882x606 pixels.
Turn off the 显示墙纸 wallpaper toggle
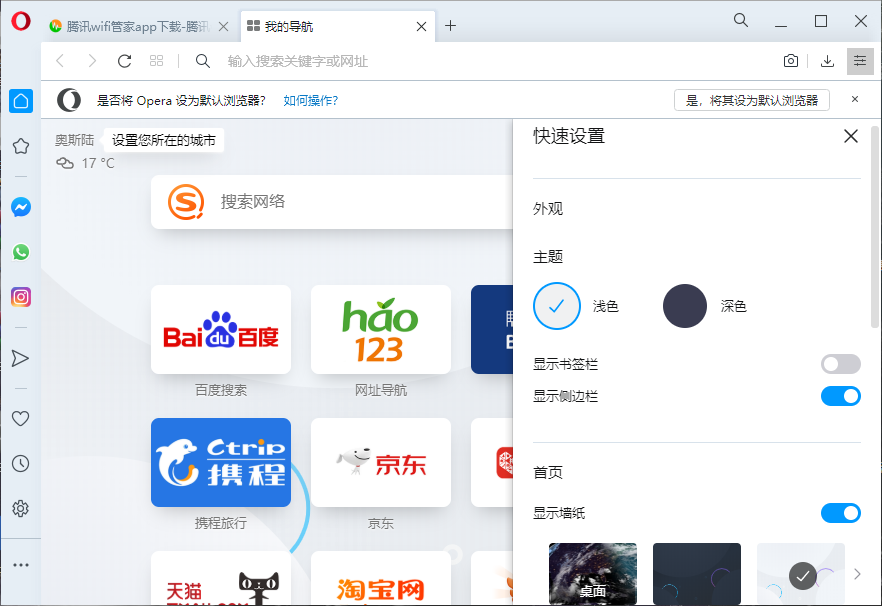pyautogui.click(x=841, y=513)
